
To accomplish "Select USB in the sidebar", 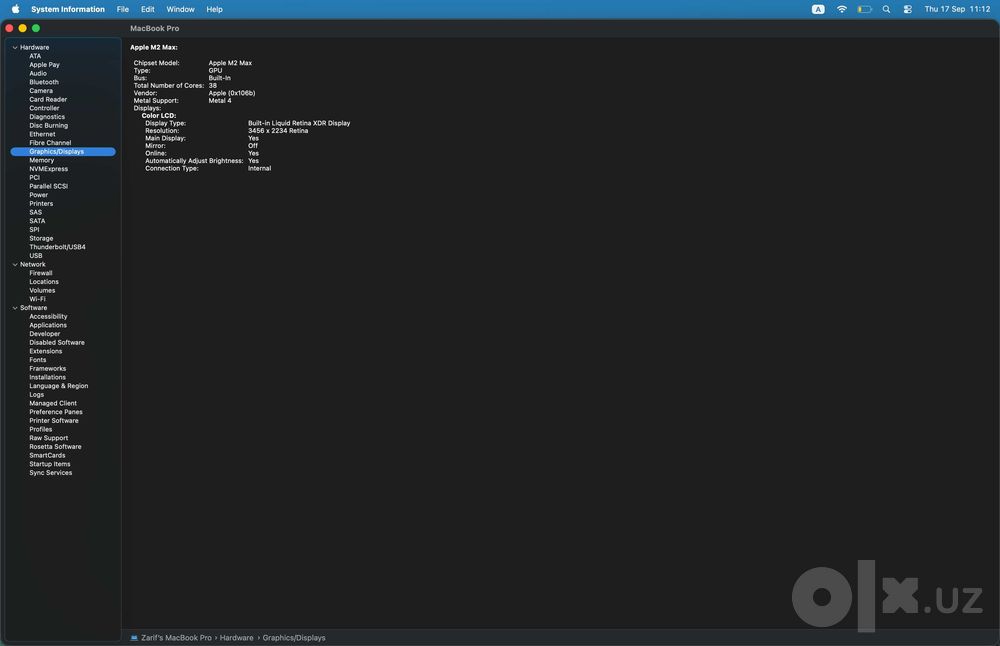I will pos(36,256).
